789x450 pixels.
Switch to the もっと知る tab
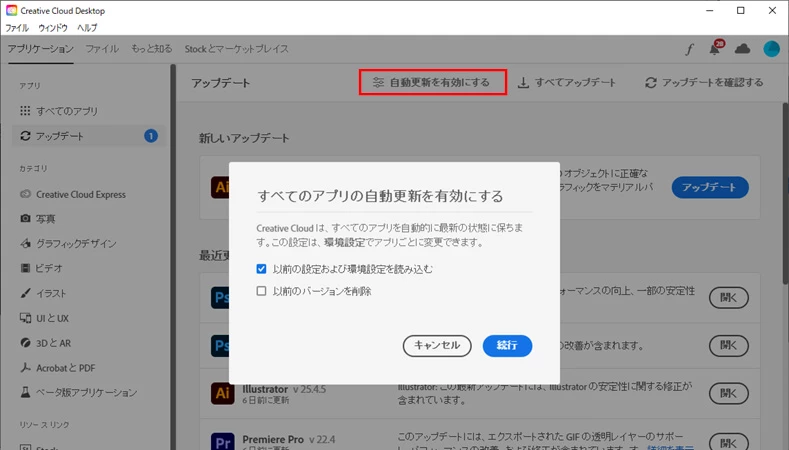[x=151, y=49]
